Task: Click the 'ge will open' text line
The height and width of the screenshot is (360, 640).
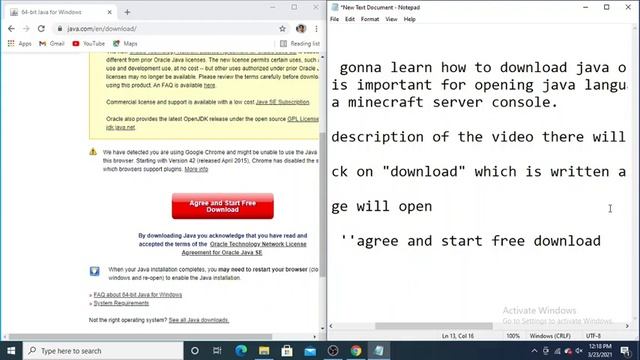Action: pos(381,207)
